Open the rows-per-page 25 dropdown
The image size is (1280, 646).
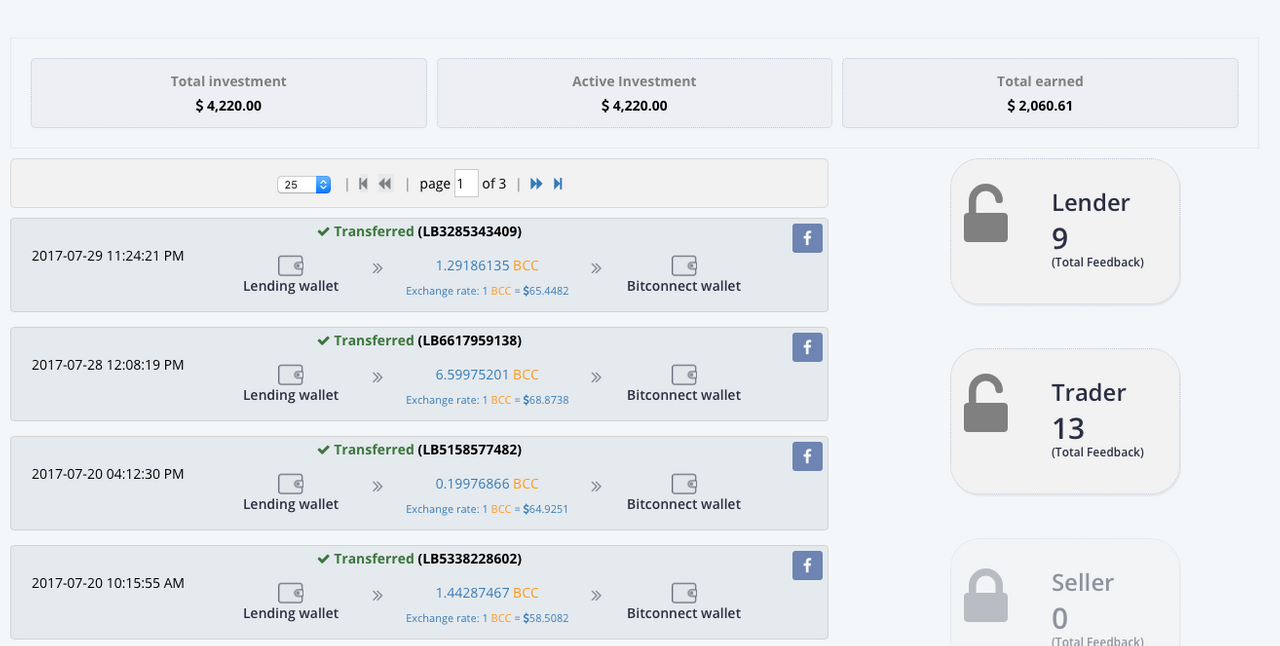pyautogui.click(x=304, y=184)
